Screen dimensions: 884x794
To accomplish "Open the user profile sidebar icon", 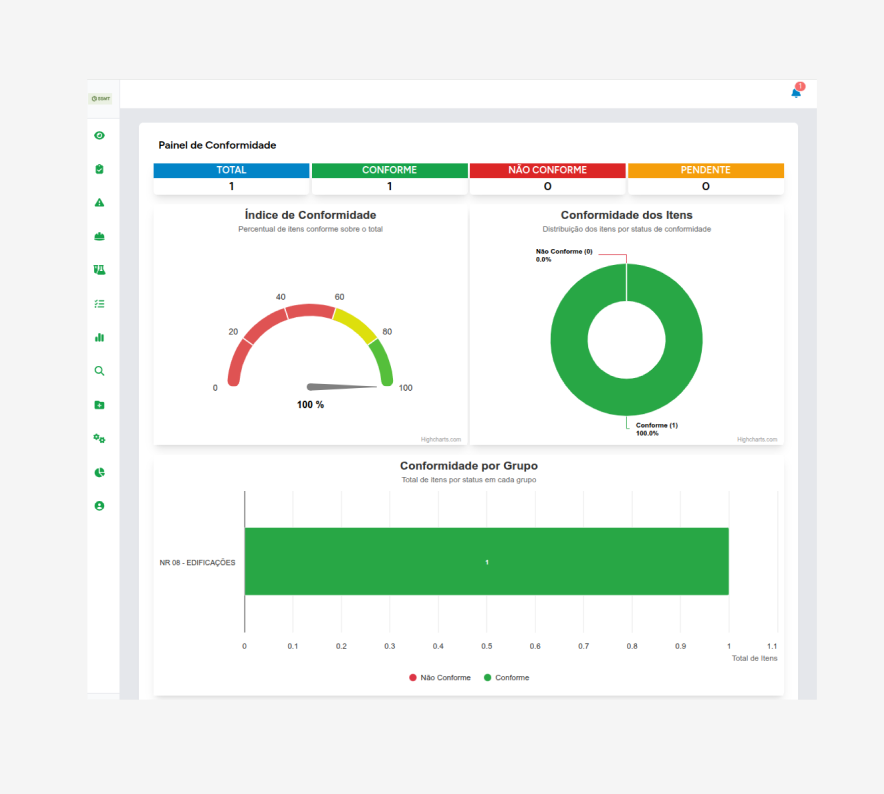I will [99, 506].
